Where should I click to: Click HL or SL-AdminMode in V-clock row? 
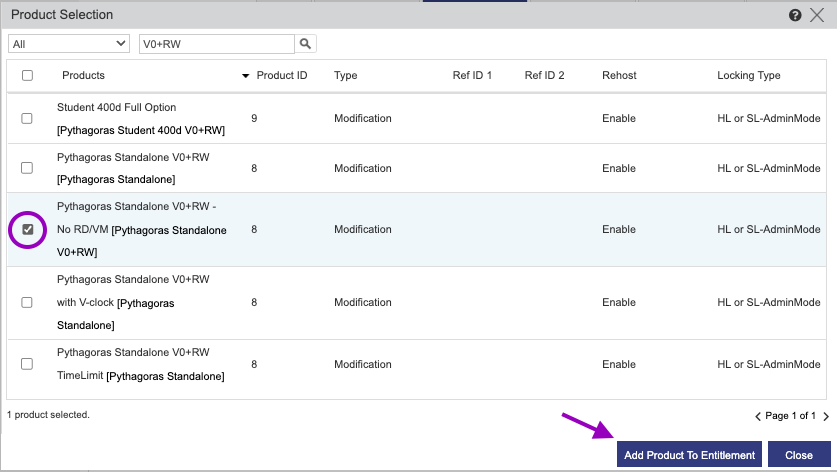[769, 303]
